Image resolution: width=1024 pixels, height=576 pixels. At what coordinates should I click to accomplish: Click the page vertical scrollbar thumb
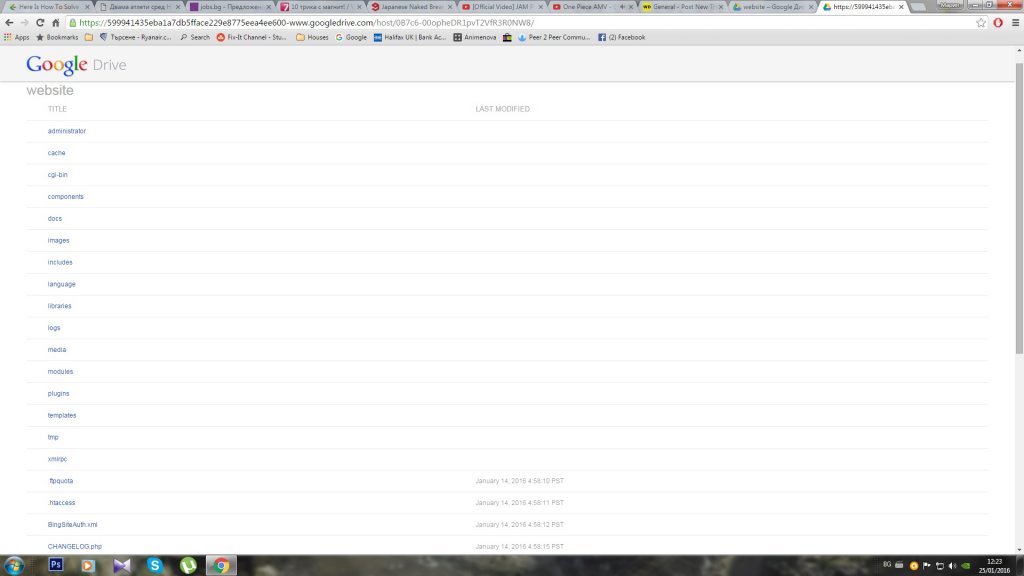tap(1019, 209)
